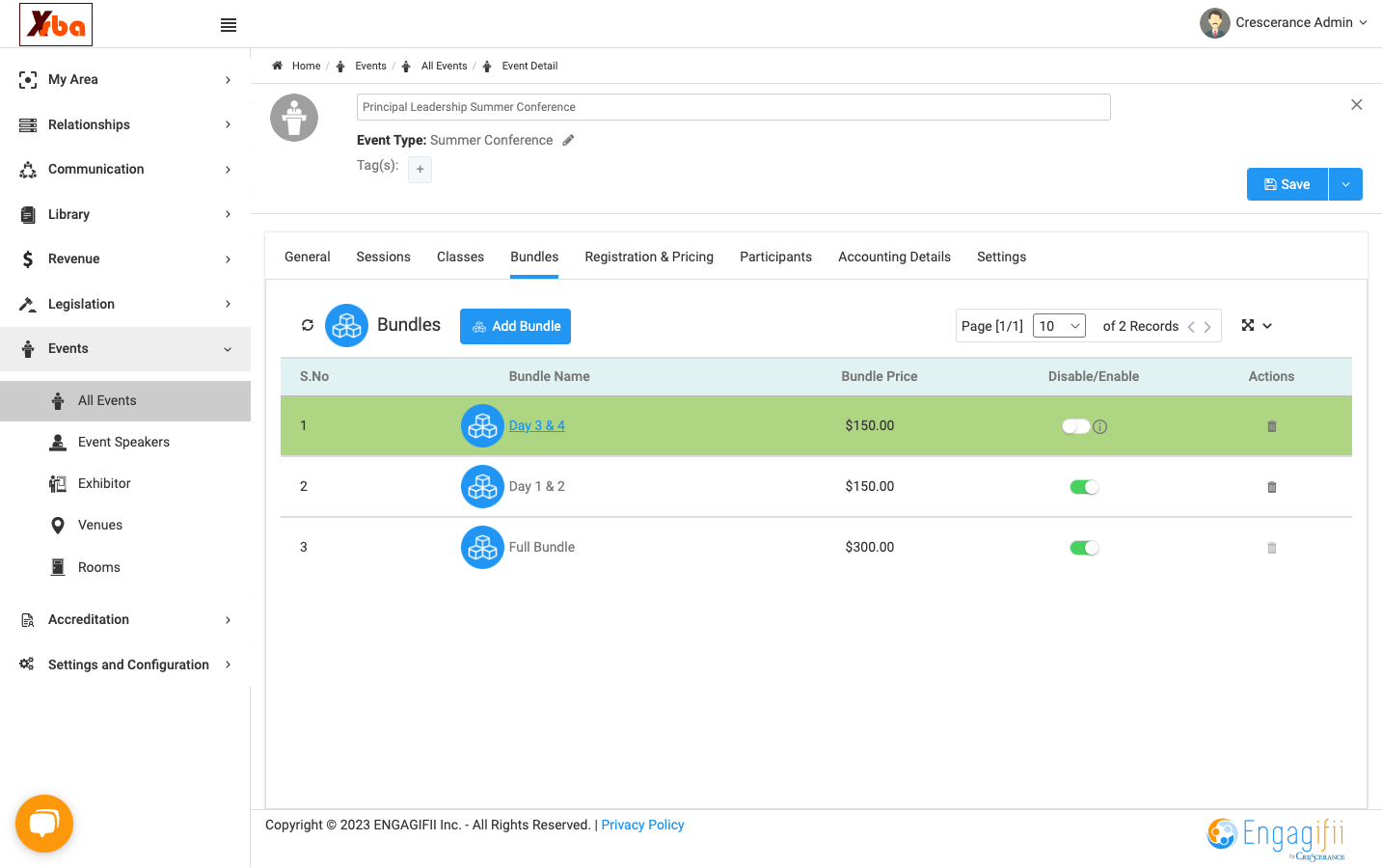Click the fullscreen expand icon
Image resolution: width=1382 pixels, height=868 pixels.
tap(1248, 325)
